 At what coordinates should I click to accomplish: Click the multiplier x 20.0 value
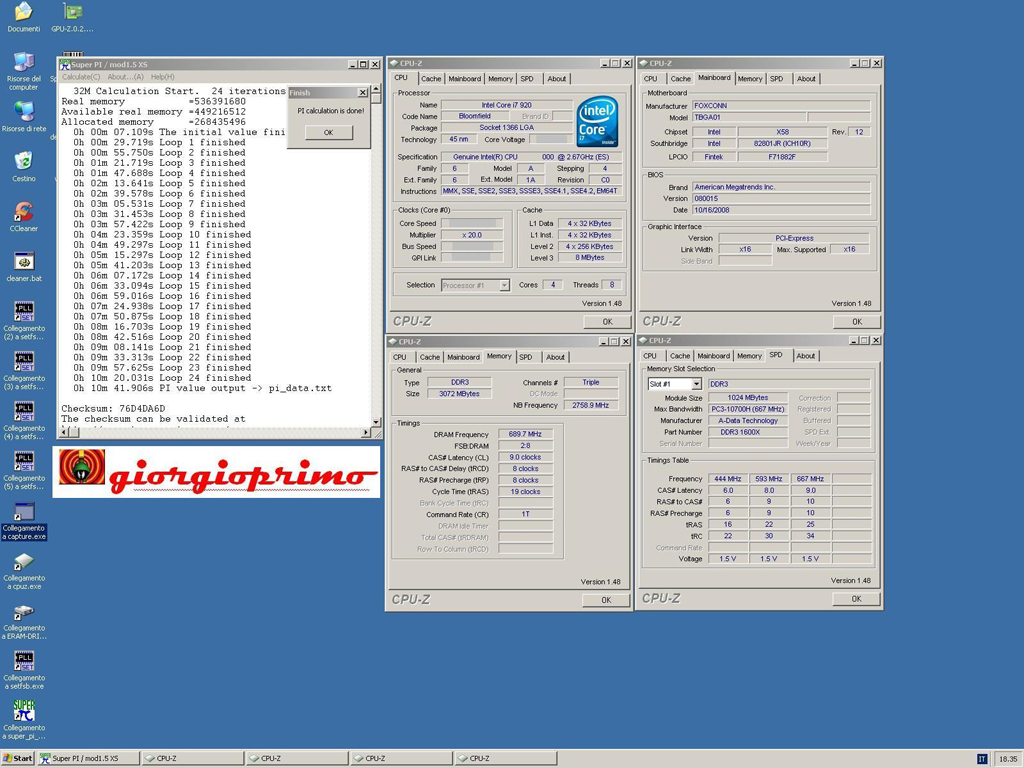[472, 235]
